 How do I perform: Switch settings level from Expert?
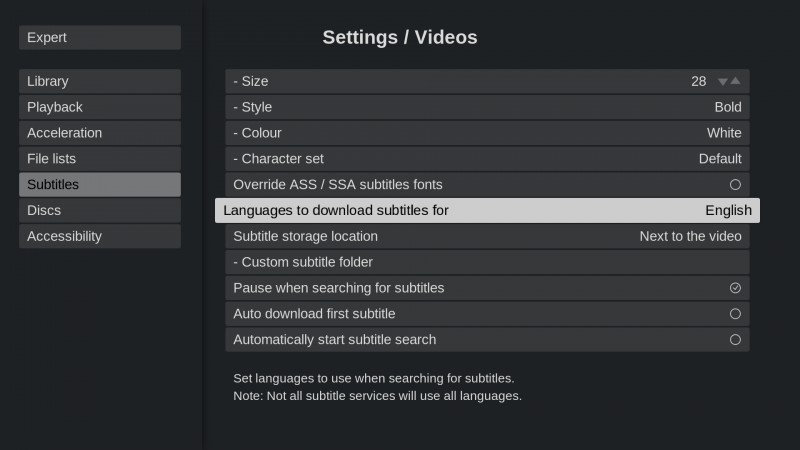[x=100, y=38]
